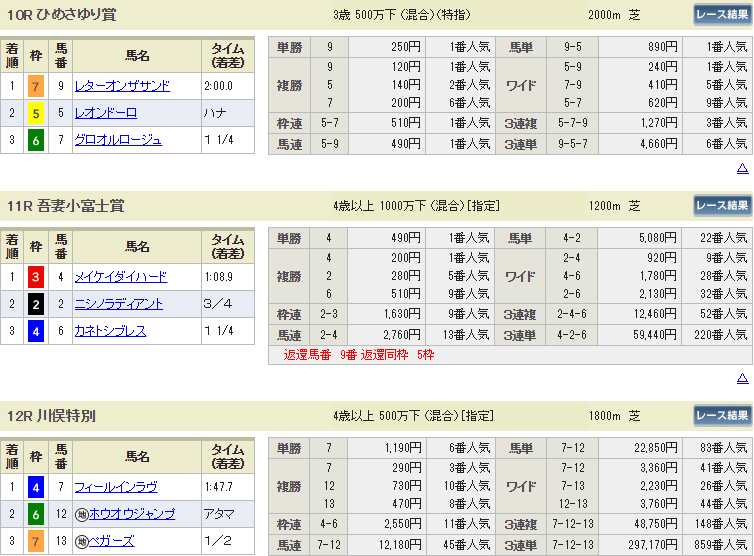Open horse page カネトシブレス
754x556 pixels.
[x=110, y=331]
